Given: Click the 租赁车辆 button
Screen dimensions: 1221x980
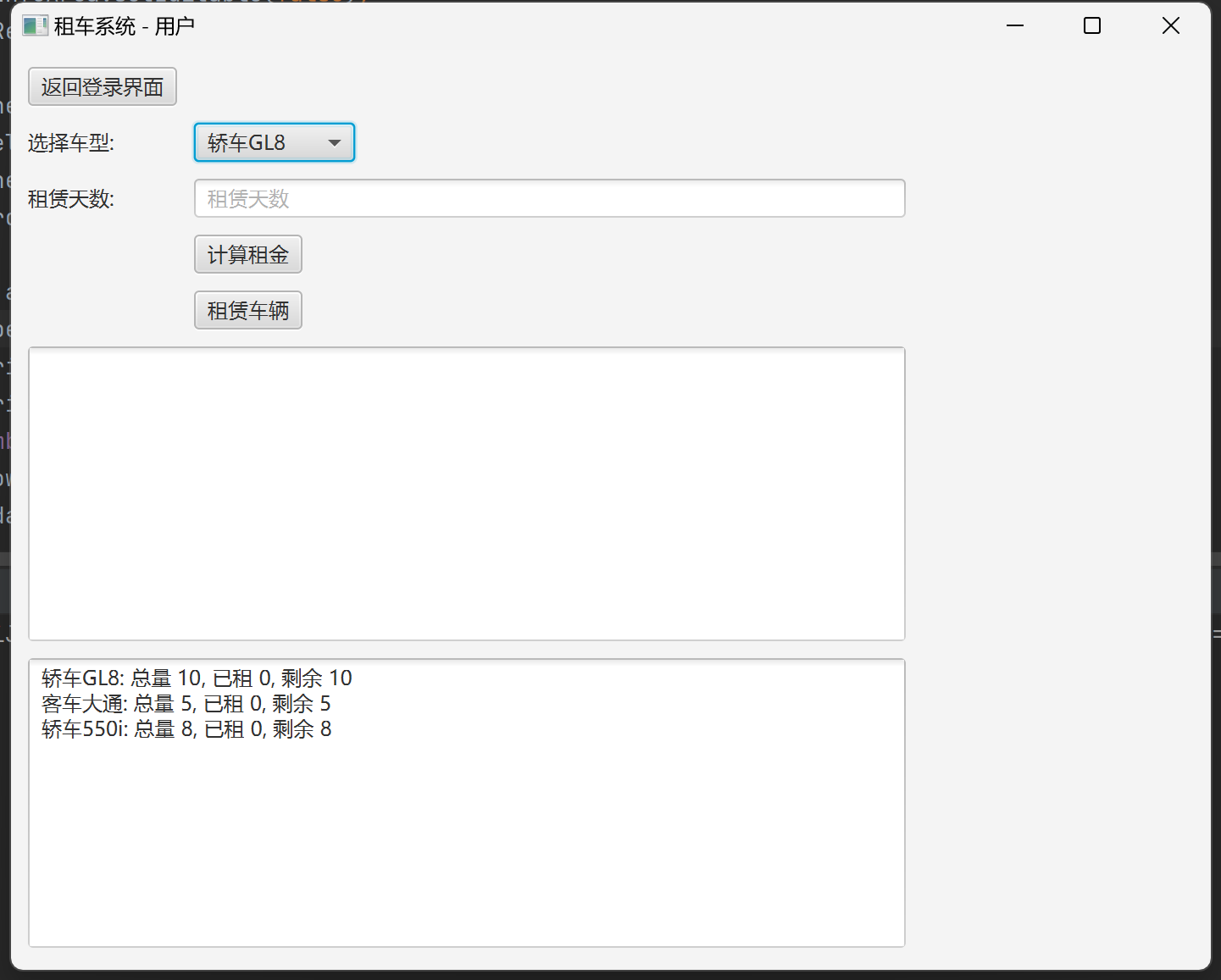Looking at the screenshot, I should pyautogui.click(x=248, y=310).
